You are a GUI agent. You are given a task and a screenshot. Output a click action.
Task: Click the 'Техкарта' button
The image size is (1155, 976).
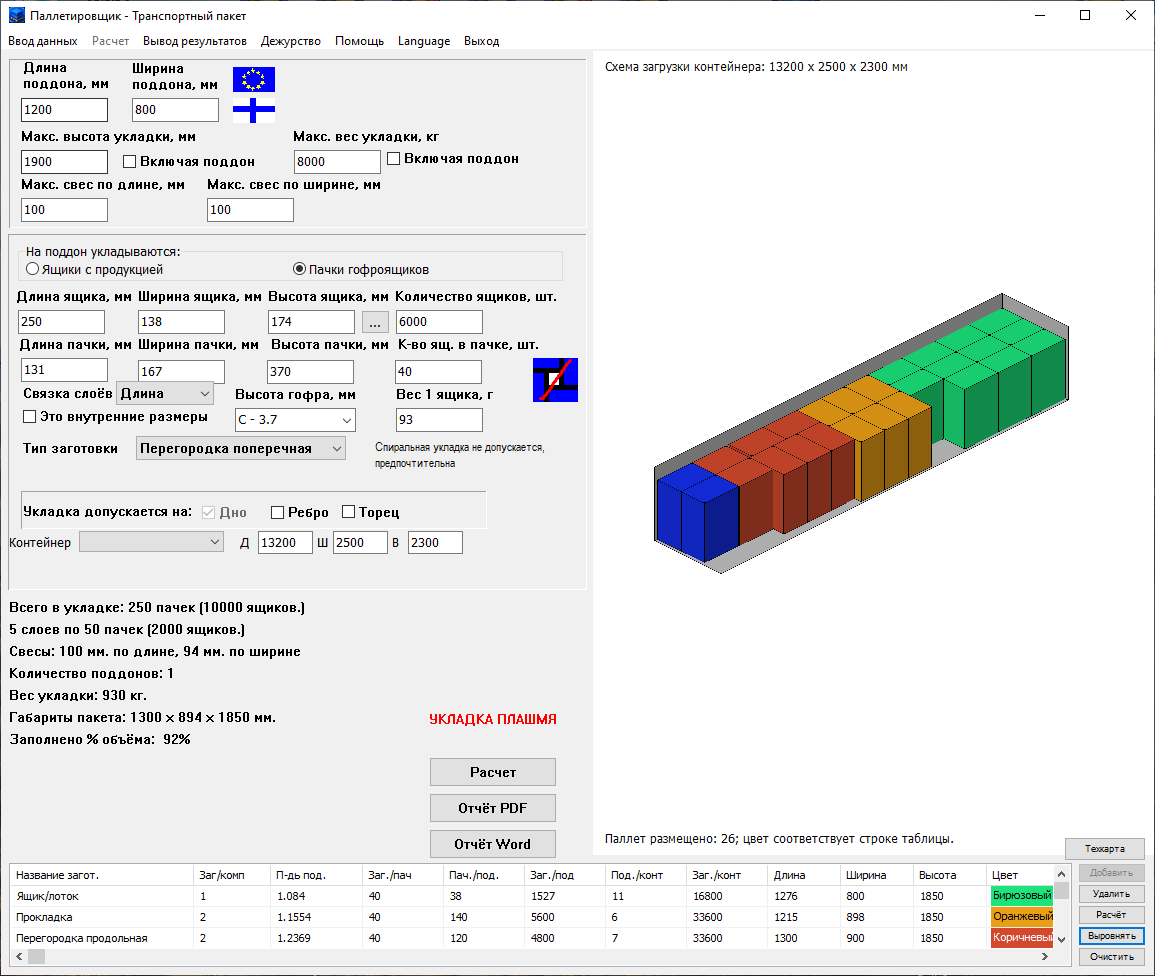[1105, 849]
